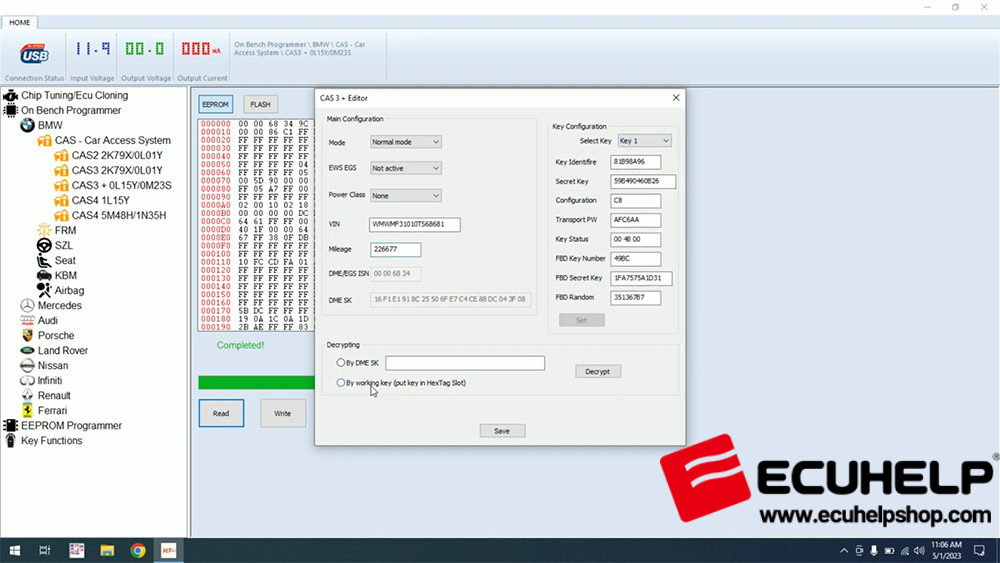Click the Seat module icon
The height and width of the screenshot is (563, 1000).
click(44, 260)
